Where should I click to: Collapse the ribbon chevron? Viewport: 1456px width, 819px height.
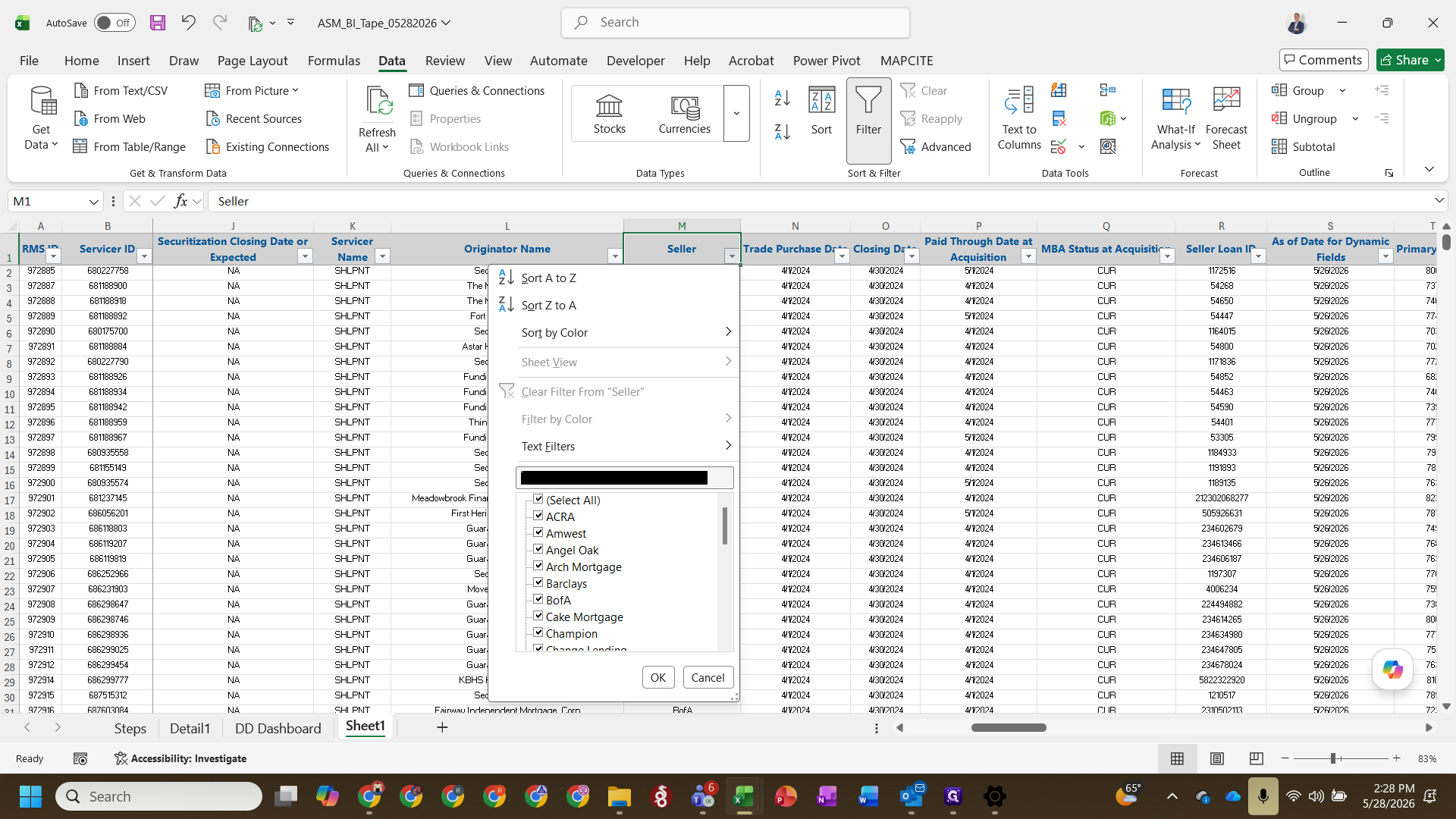[1429, 169]
